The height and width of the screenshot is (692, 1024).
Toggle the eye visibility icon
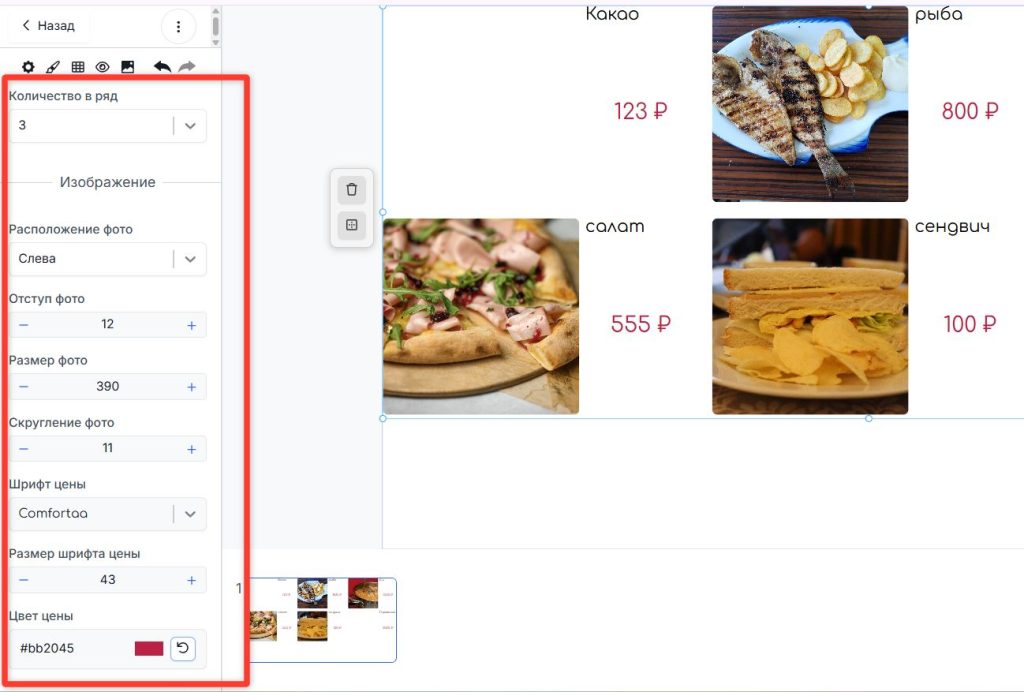pyautogui.click(x=103, y=67)
